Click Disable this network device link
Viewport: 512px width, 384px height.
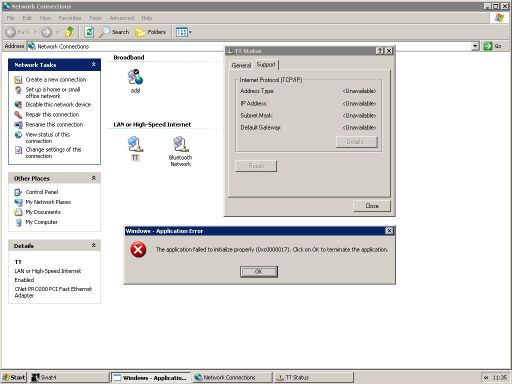[58, 104]
